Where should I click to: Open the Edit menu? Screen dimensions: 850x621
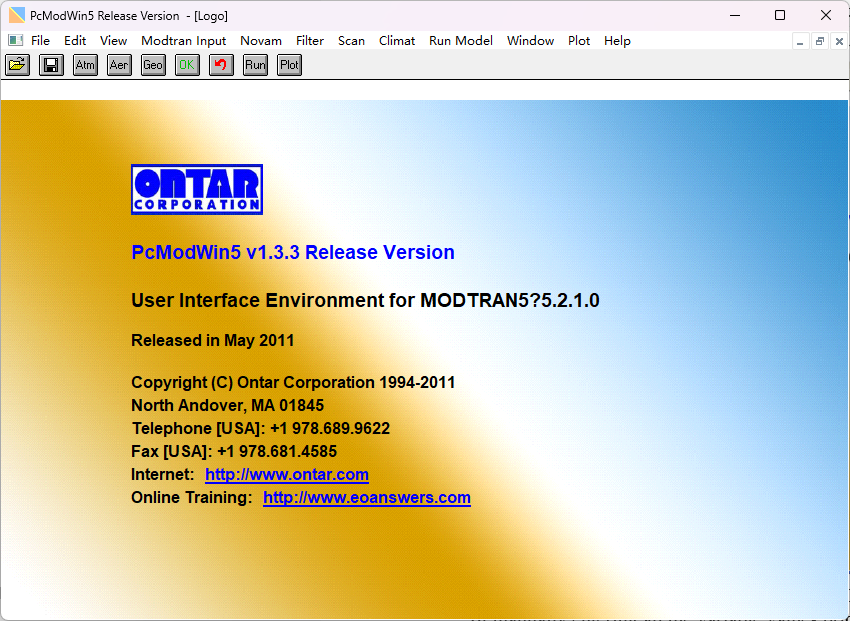coord(75,41)
